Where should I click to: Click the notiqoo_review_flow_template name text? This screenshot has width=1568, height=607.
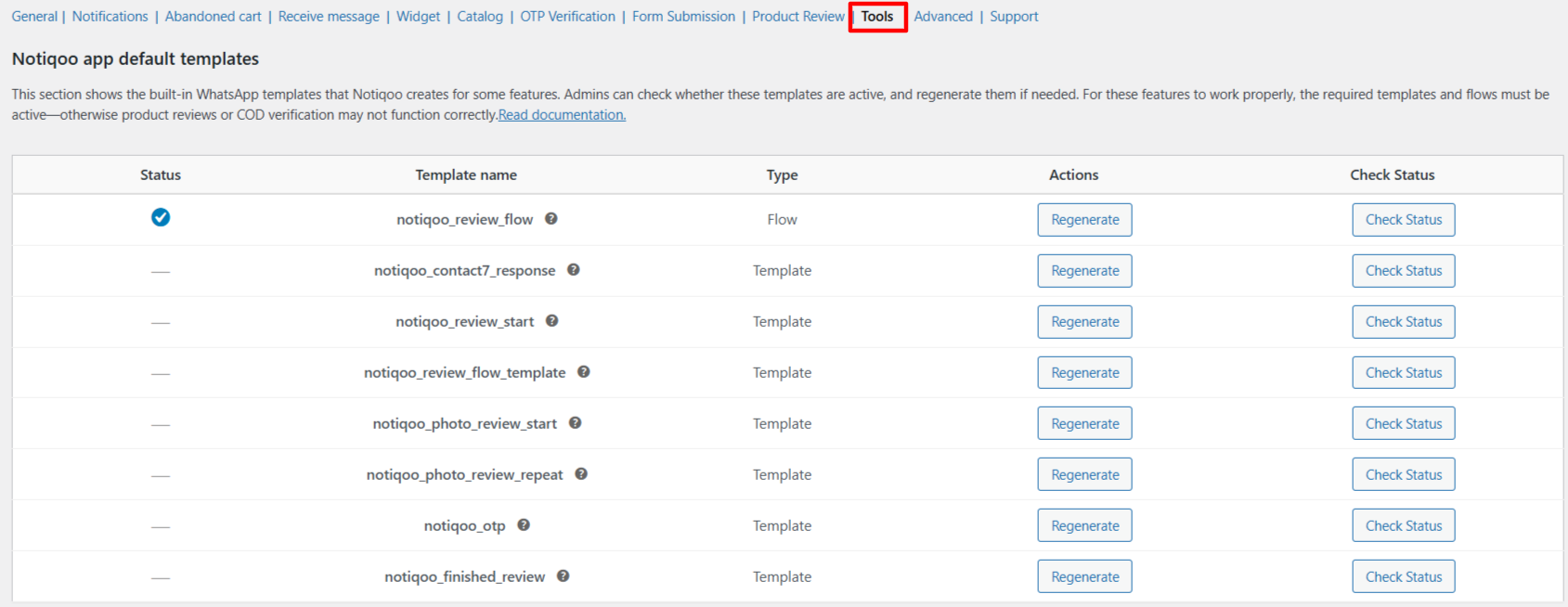point(464,373)
